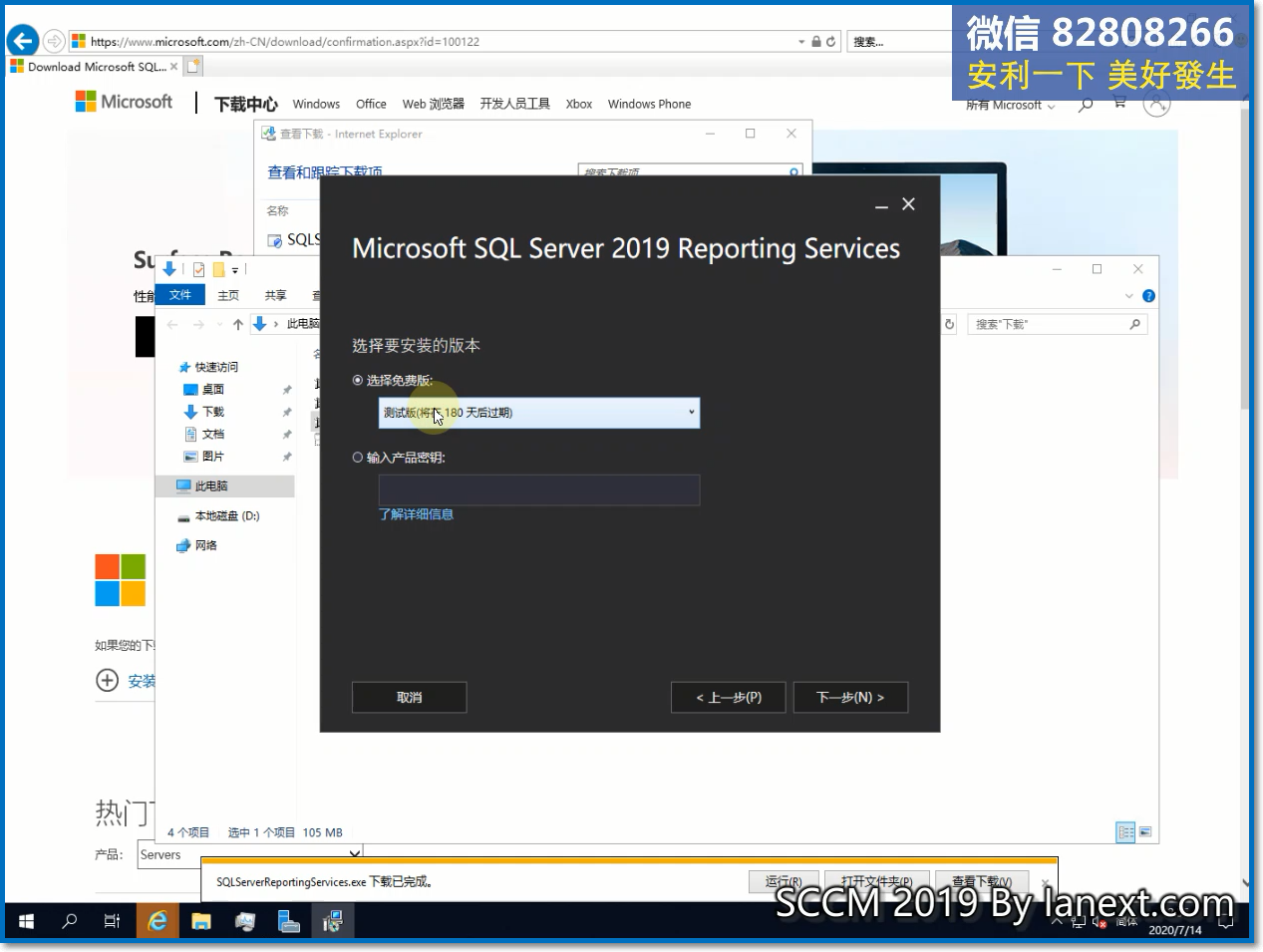Open the 了解详细信息 link

tap(416, 514)
